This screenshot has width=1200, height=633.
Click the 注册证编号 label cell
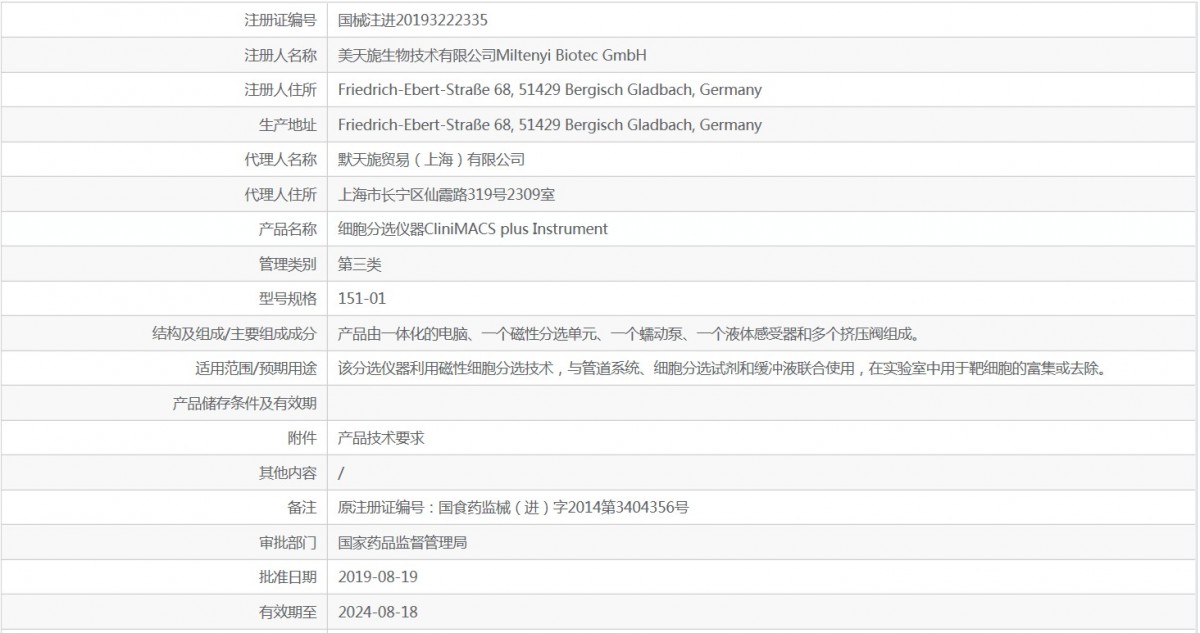click(280, 20)
